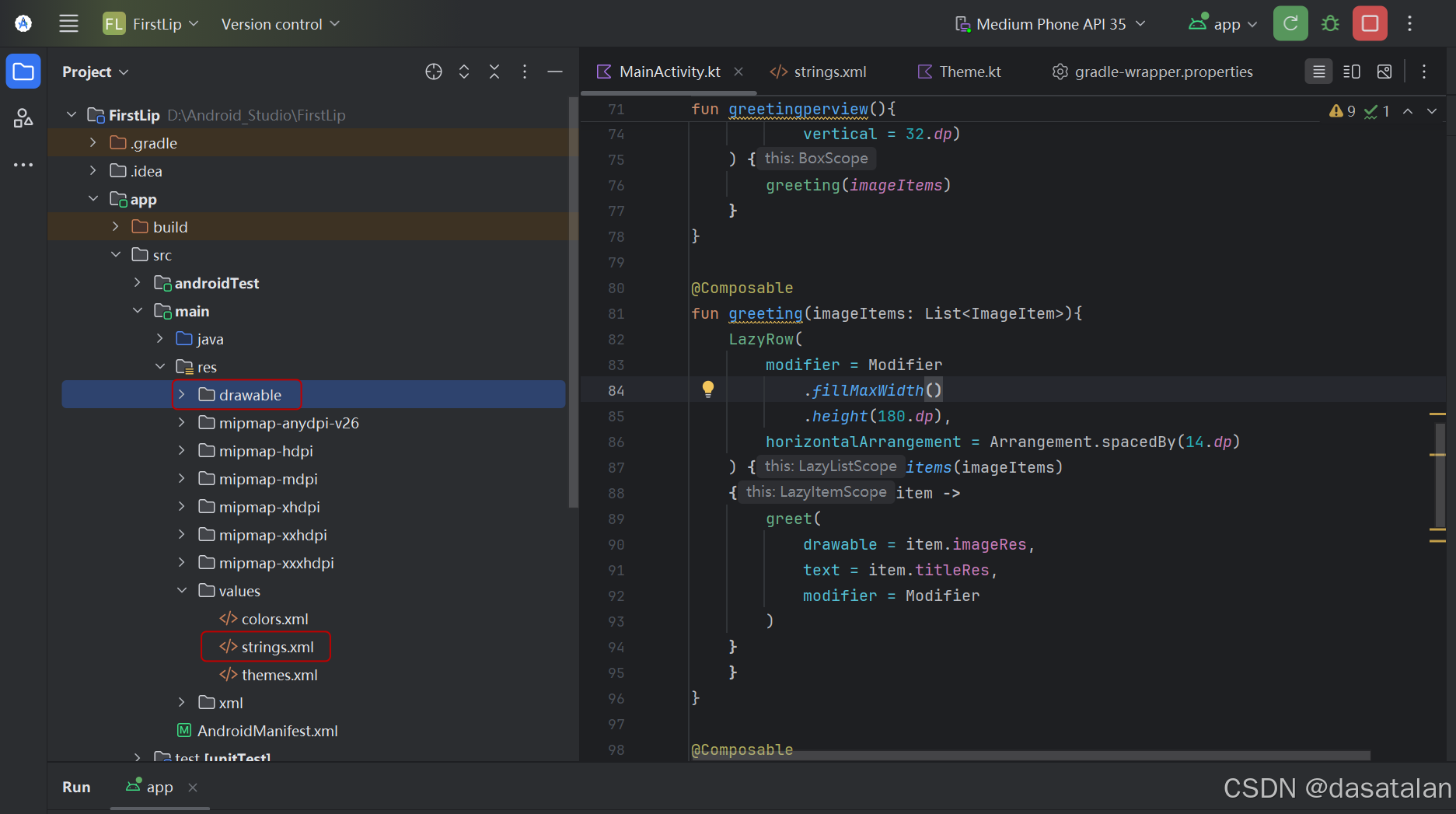The height and width of the screenshot is (814, 1456).
Task: Stop the running app via red stop icon
Action: coord(1369,23)
